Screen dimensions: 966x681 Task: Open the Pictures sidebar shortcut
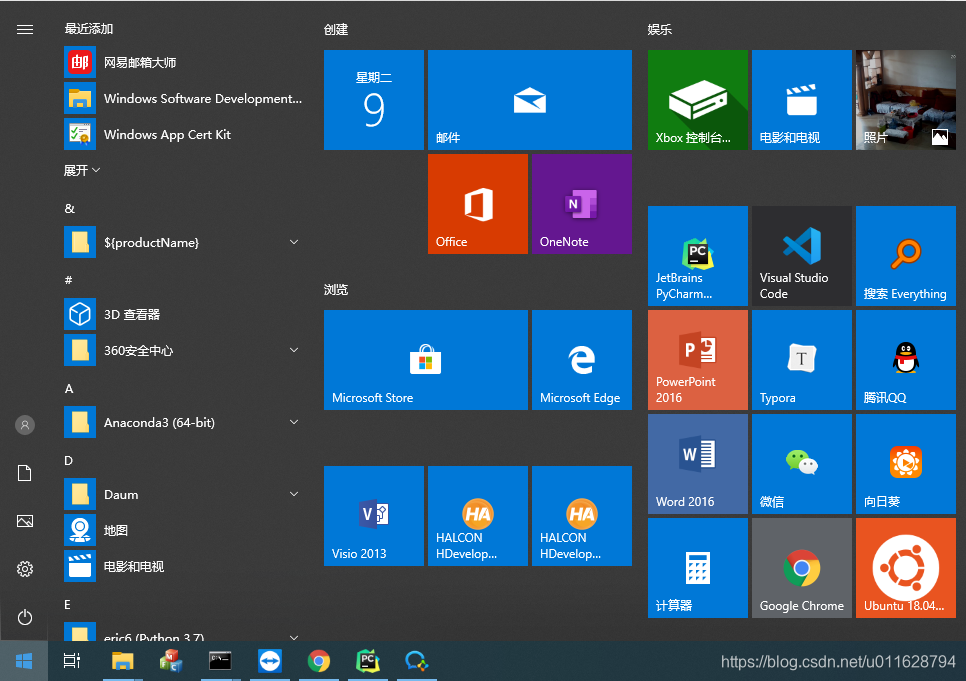click(x=25, y=521)
